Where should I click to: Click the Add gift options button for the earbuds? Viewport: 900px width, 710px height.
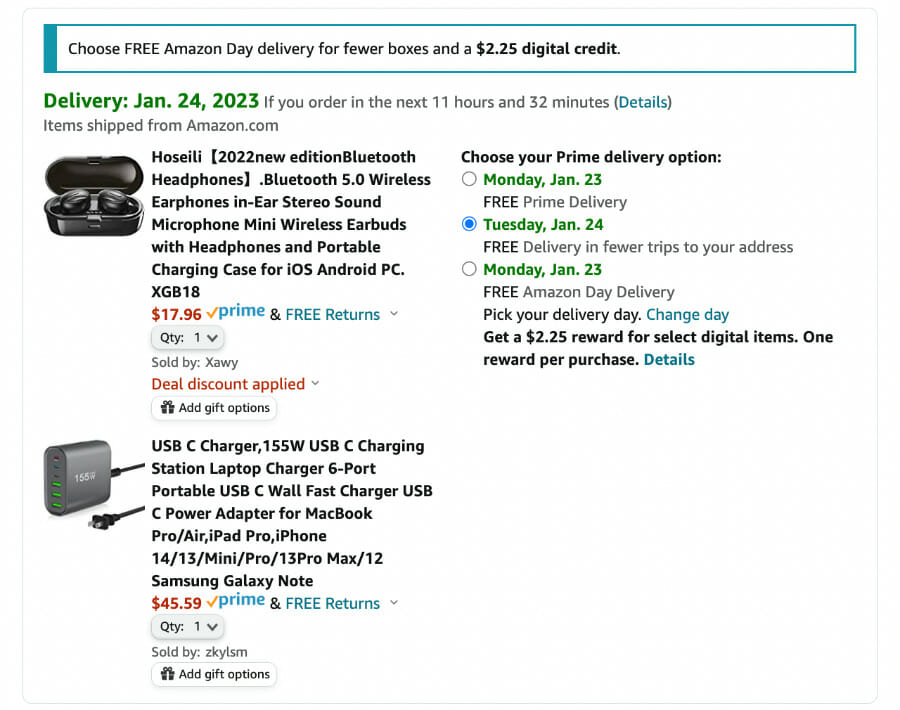coord(214,408)
